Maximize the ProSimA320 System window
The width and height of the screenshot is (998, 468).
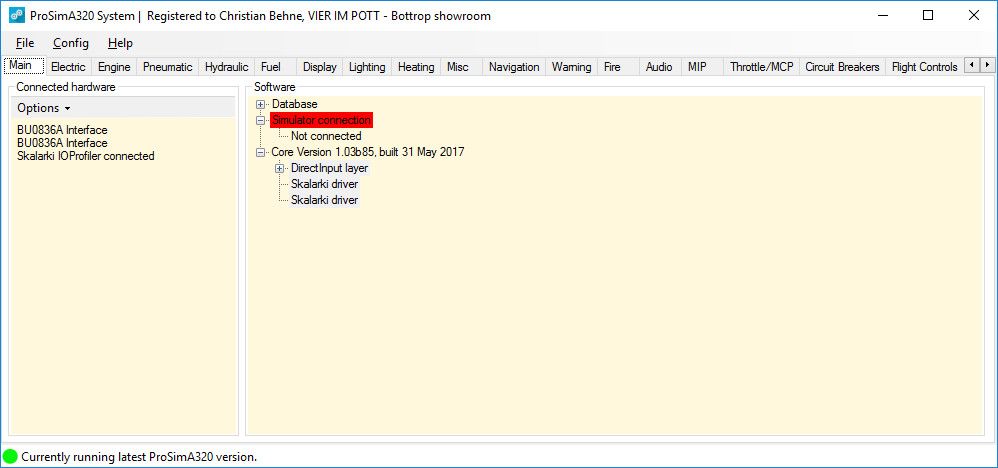tap(928, 15)
